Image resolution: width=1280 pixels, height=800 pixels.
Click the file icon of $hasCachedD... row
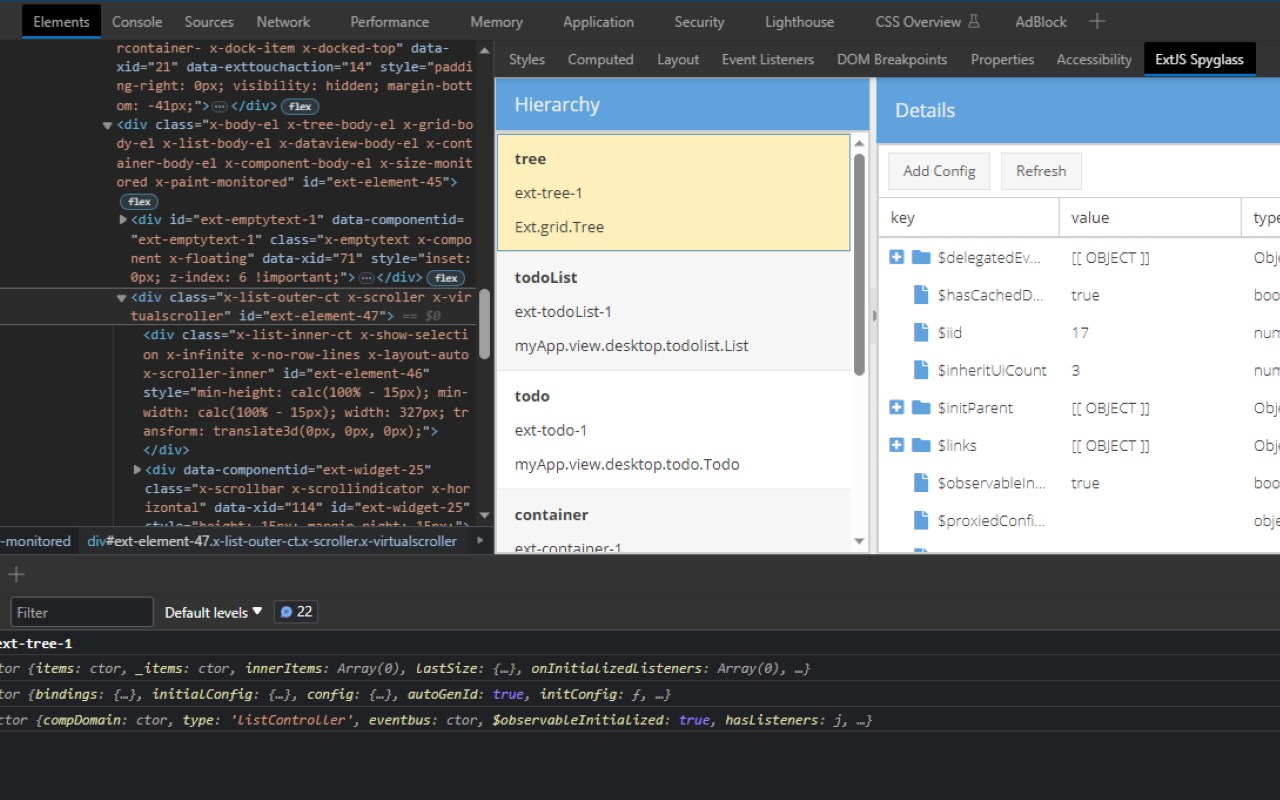point(921,295)
